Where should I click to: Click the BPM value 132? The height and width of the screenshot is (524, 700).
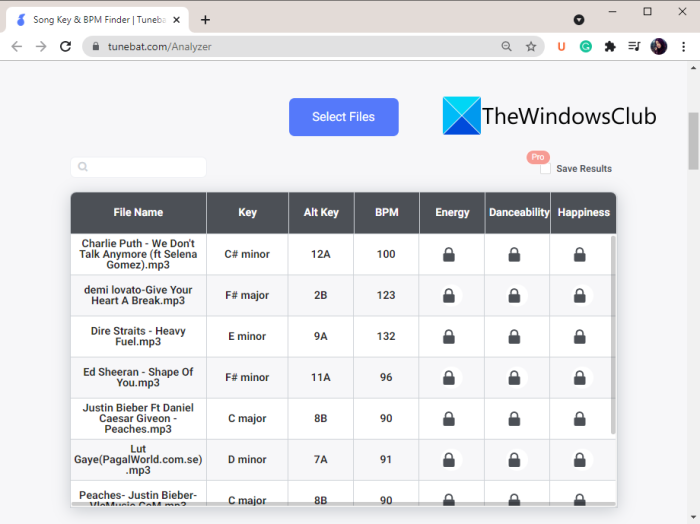[386, 337]
